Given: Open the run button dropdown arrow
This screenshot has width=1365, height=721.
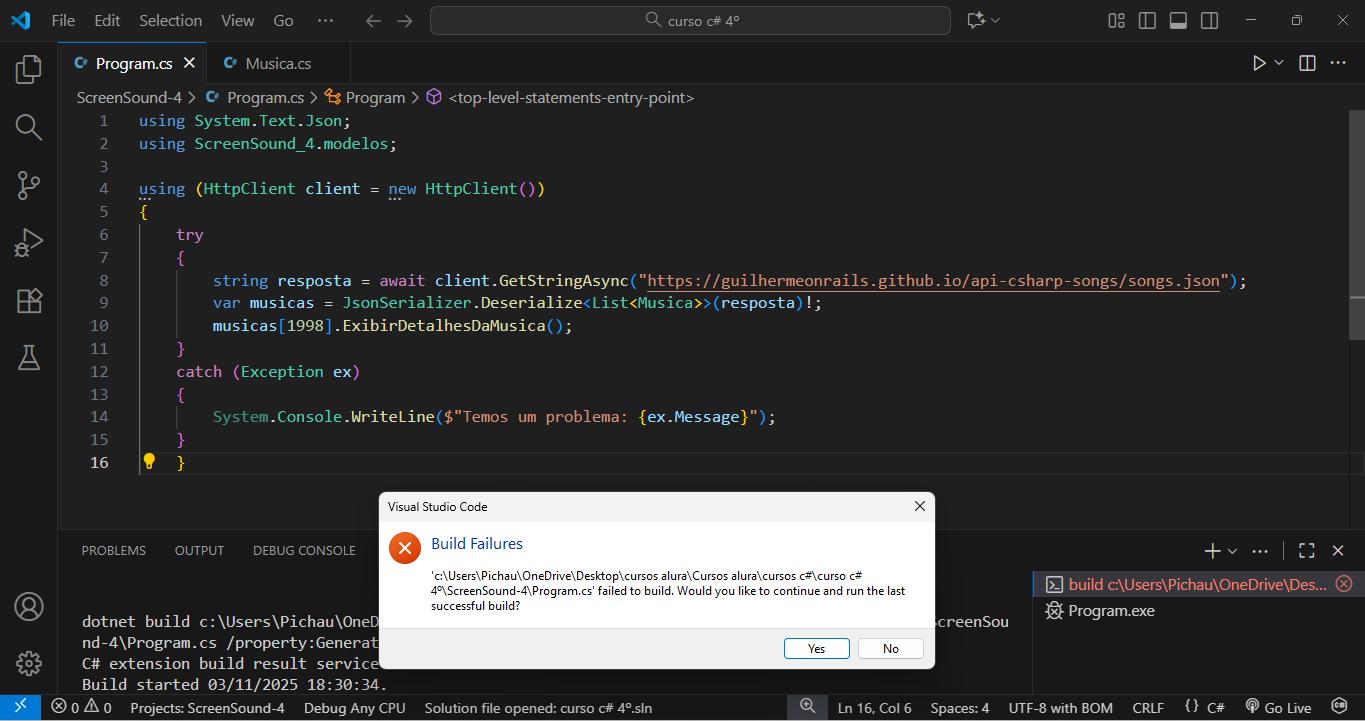Looking at the screenshot, I should pos(1279,63).
